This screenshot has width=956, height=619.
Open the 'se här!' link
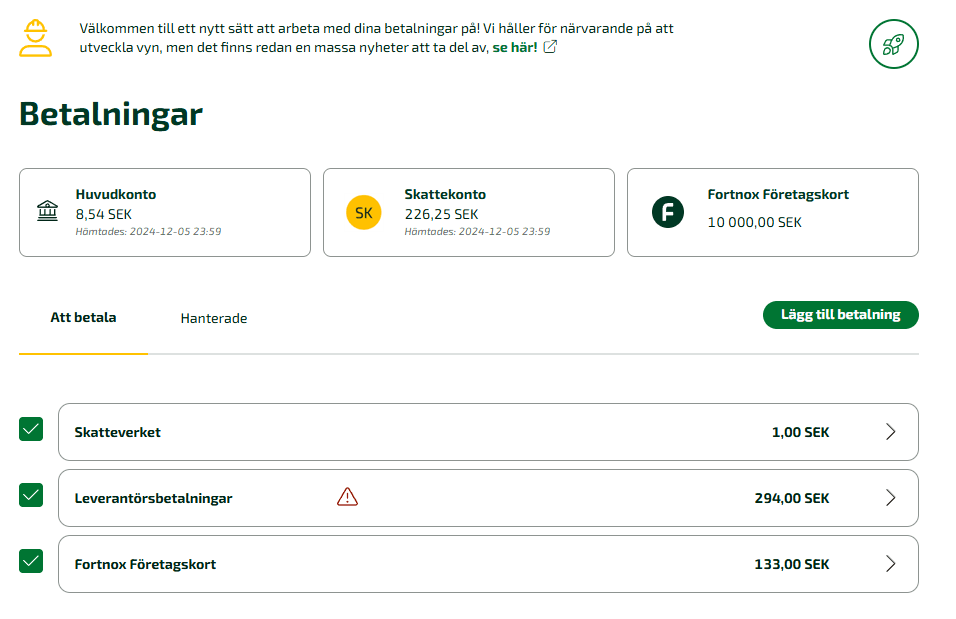click(x=515, y=47)
